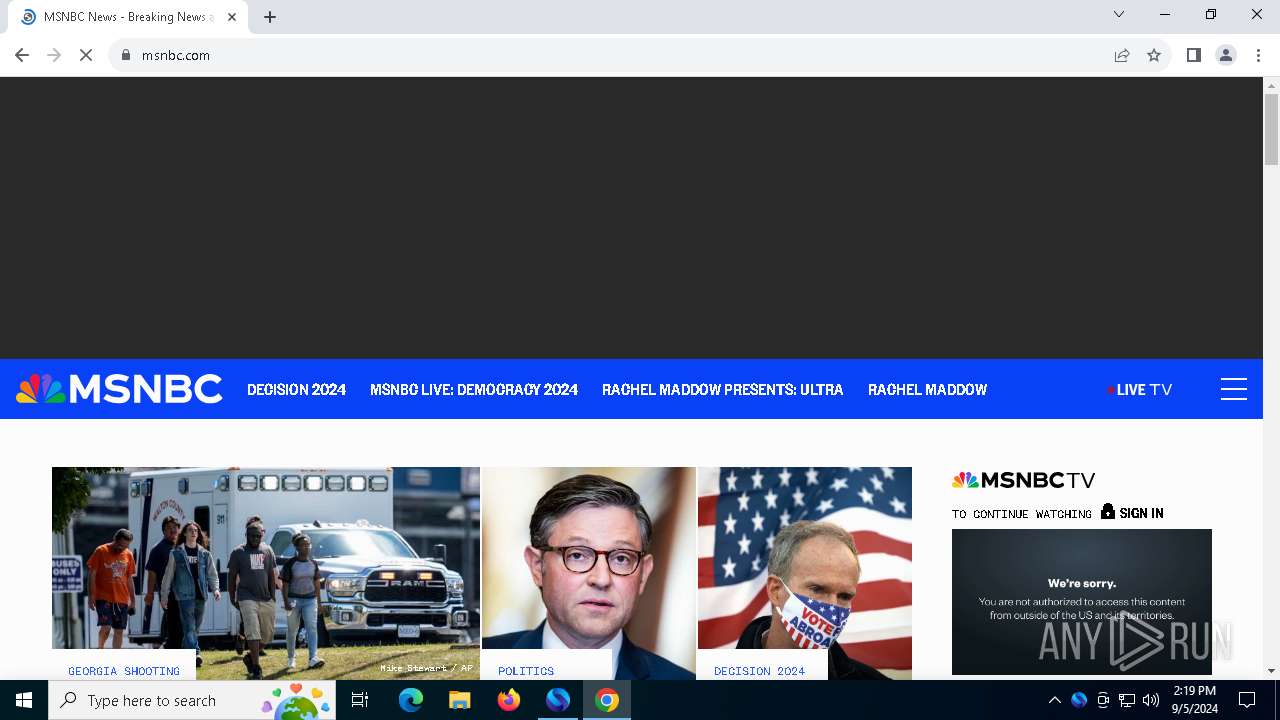
Task: Expand the tab search chevron
Action: click(1119, 14)
